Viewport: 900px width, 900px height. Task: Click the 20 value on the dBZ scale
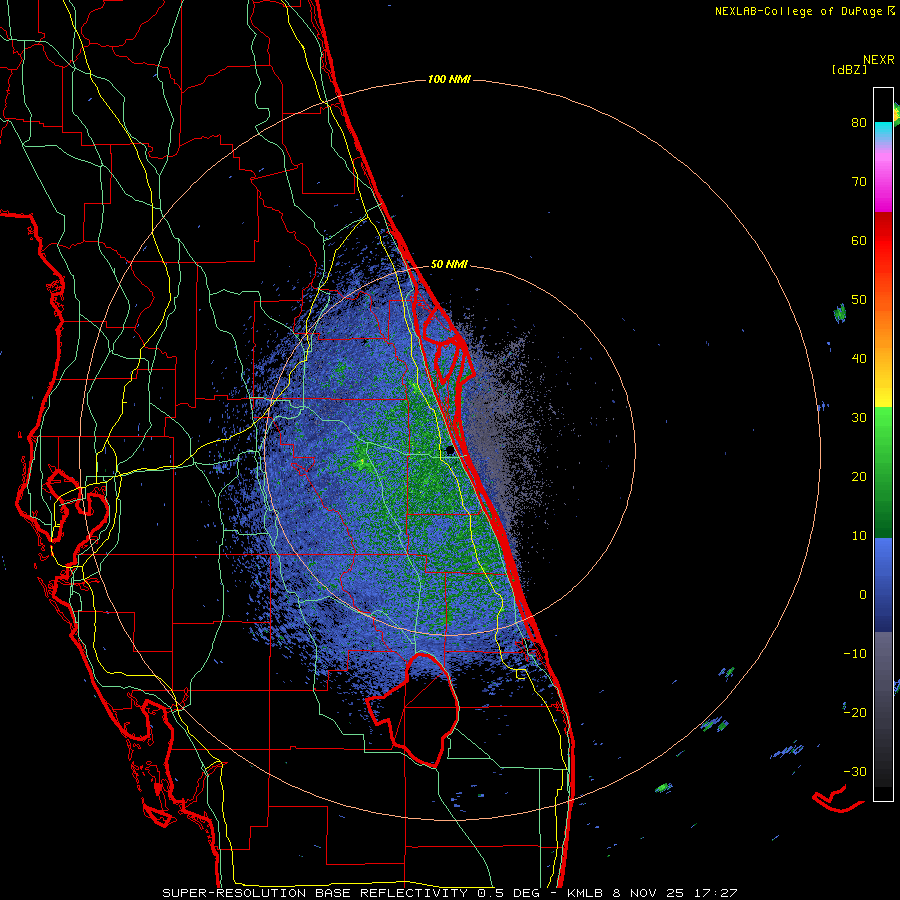859,476
